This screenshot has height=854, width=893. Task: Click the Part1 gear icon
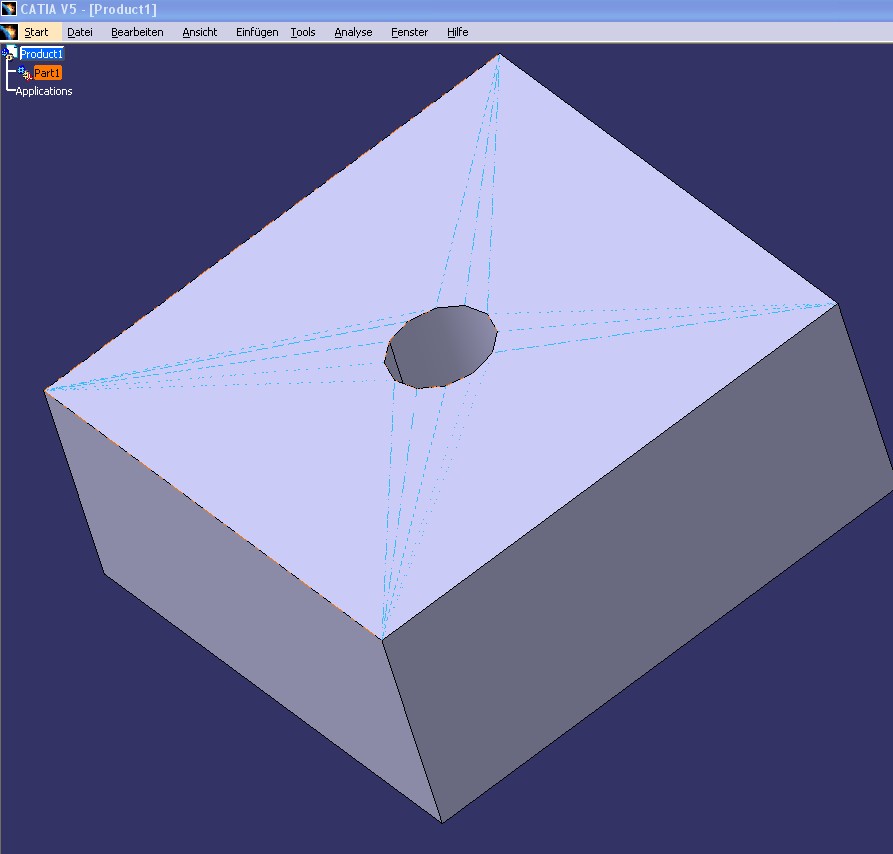coord(24,73)
